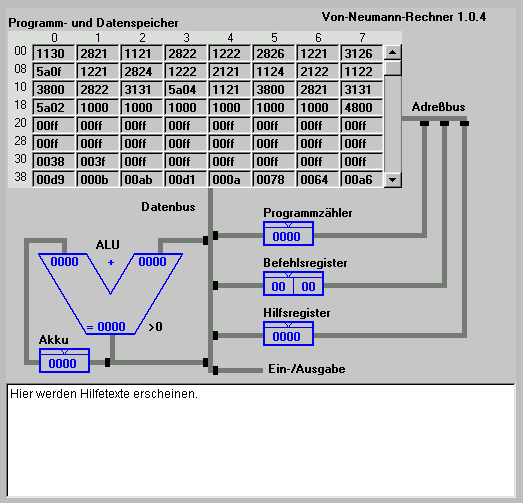Click the memory scrollbar thumb

click(x=393, y=68)
